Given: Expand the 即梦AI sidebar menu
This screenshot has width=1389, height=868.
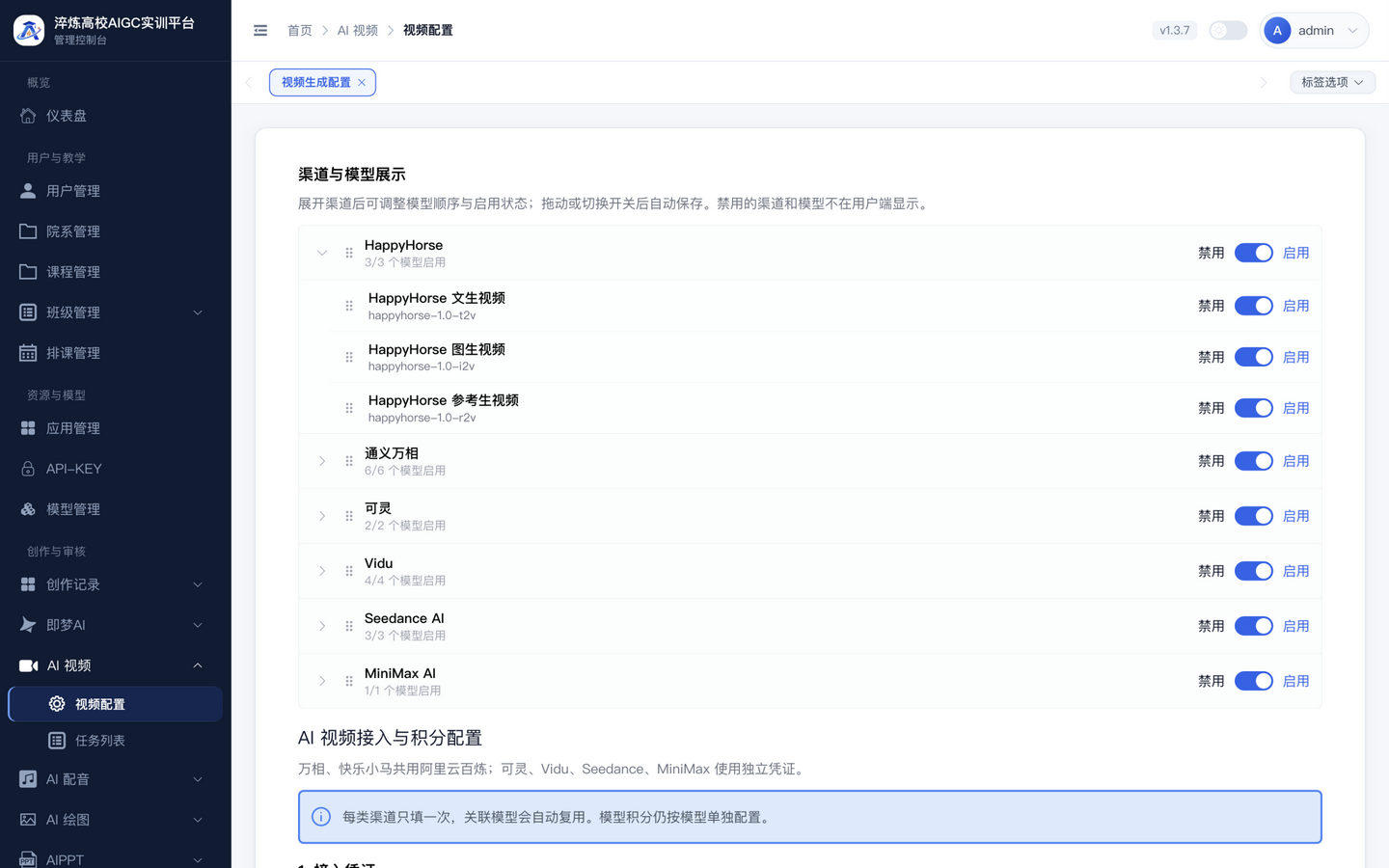Looking at the screenshot, I should click(116, 625).
